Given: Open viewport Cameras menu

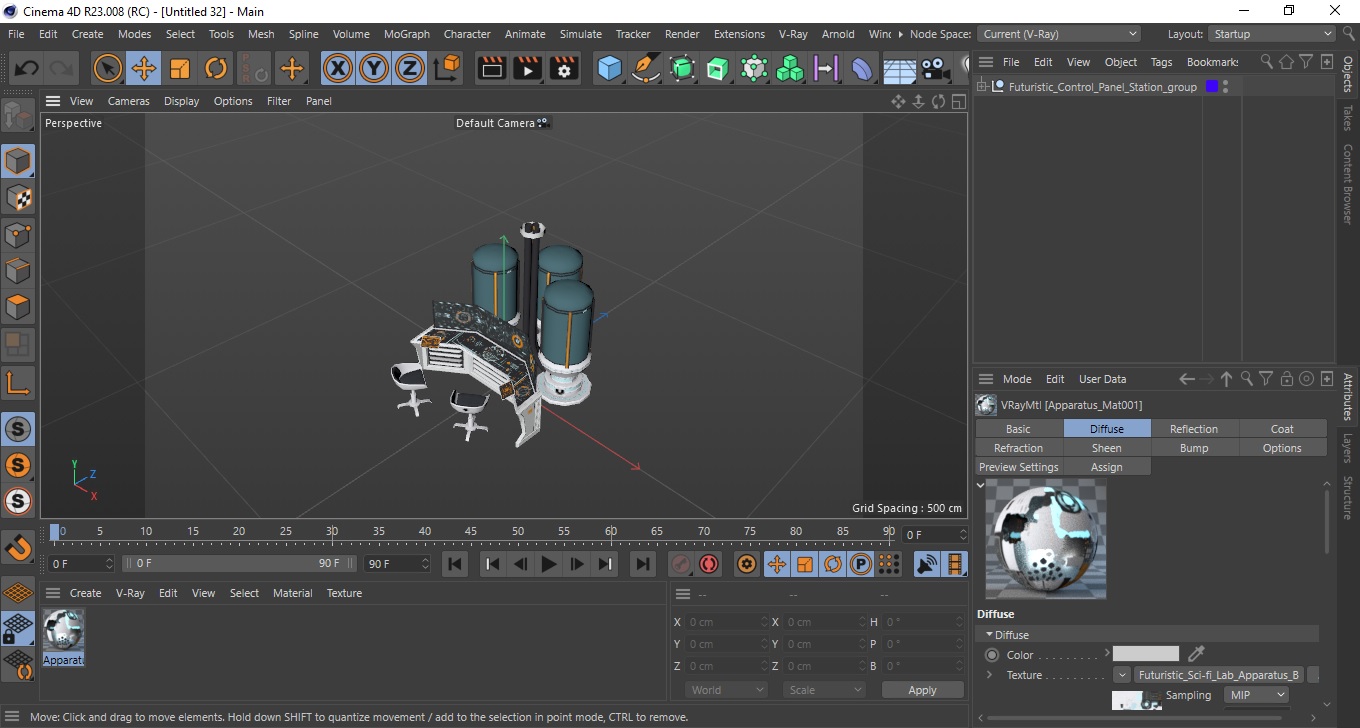Looking at the screenshot, I should (129, 101).
